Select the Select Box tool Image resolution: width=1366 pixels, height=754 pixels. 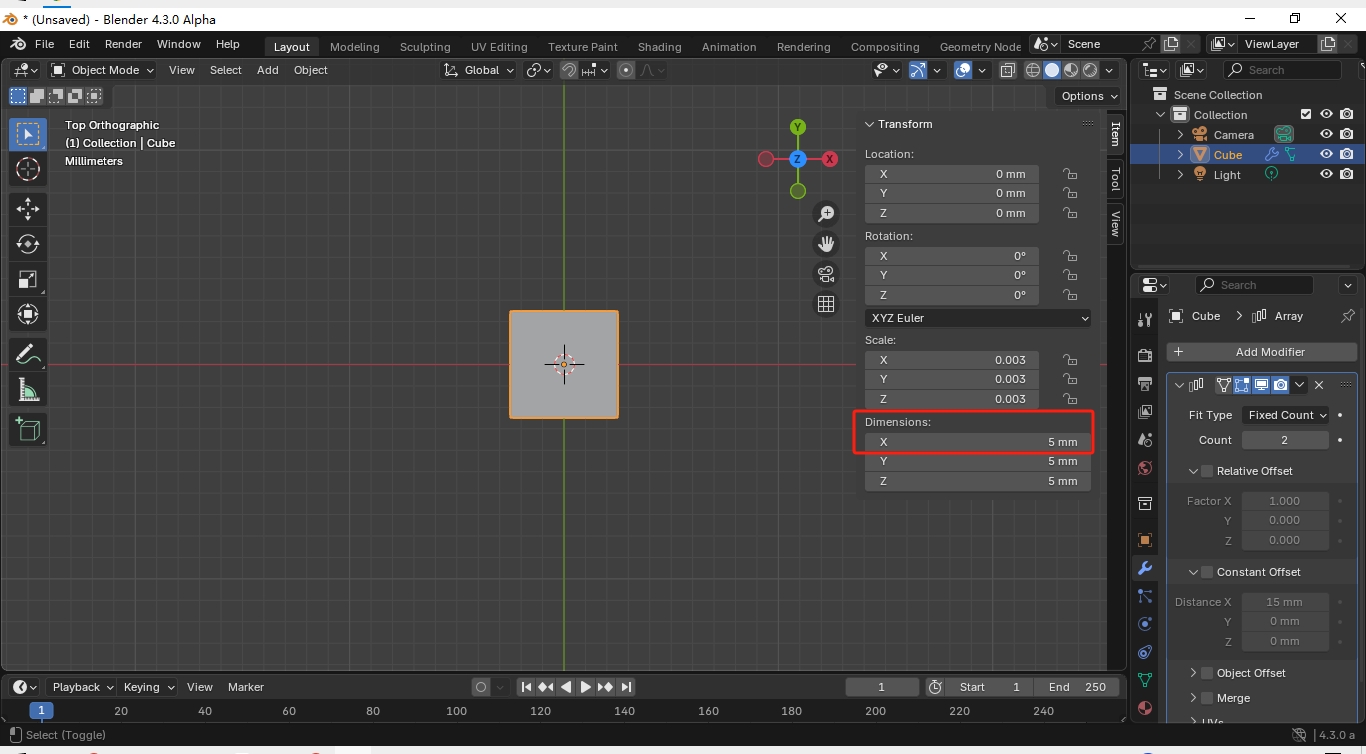click(28, 134)
